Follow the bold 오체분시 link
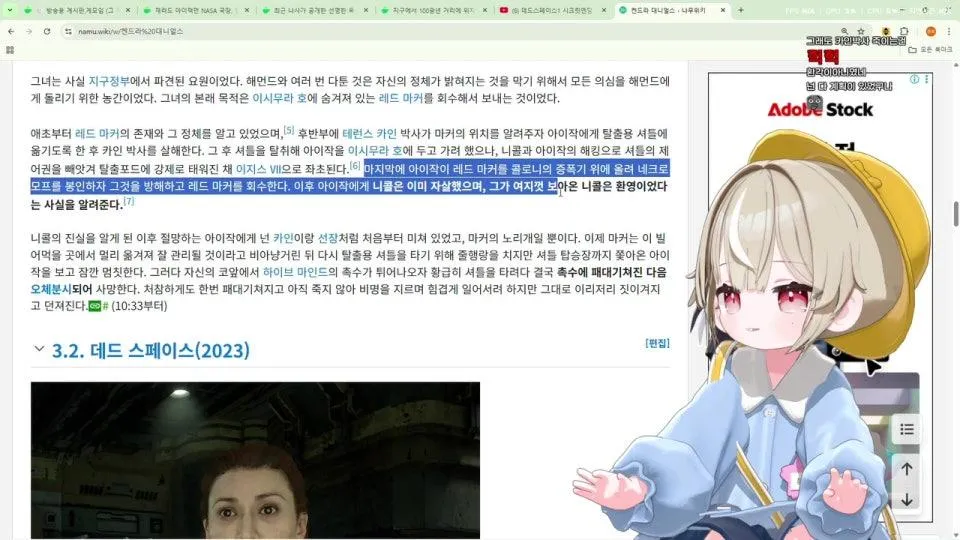This screenshot has height=540, width=960. tap(51, 289)
